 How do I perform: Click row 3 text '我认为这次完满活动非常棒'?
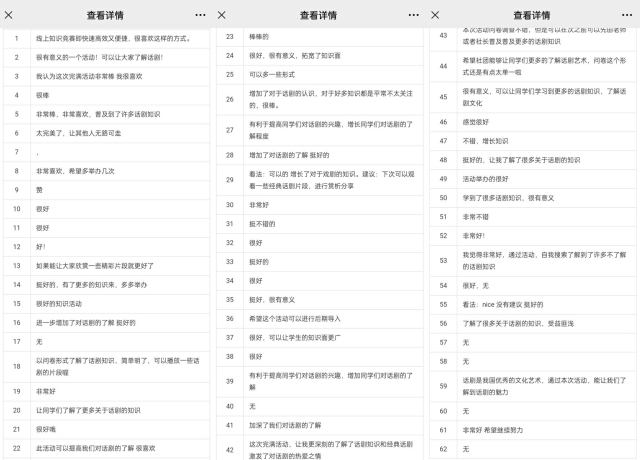click(x=89, y=76)
